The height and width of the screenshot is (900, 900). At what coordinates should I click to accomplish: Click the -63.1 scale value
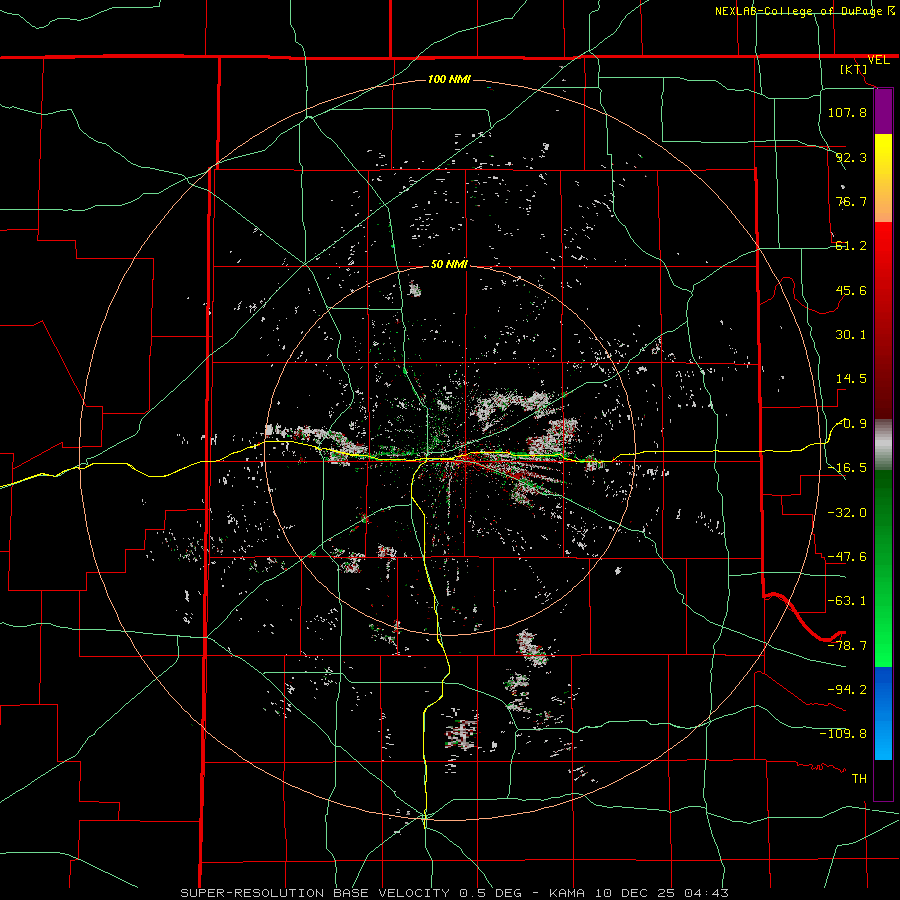[847, 601]
